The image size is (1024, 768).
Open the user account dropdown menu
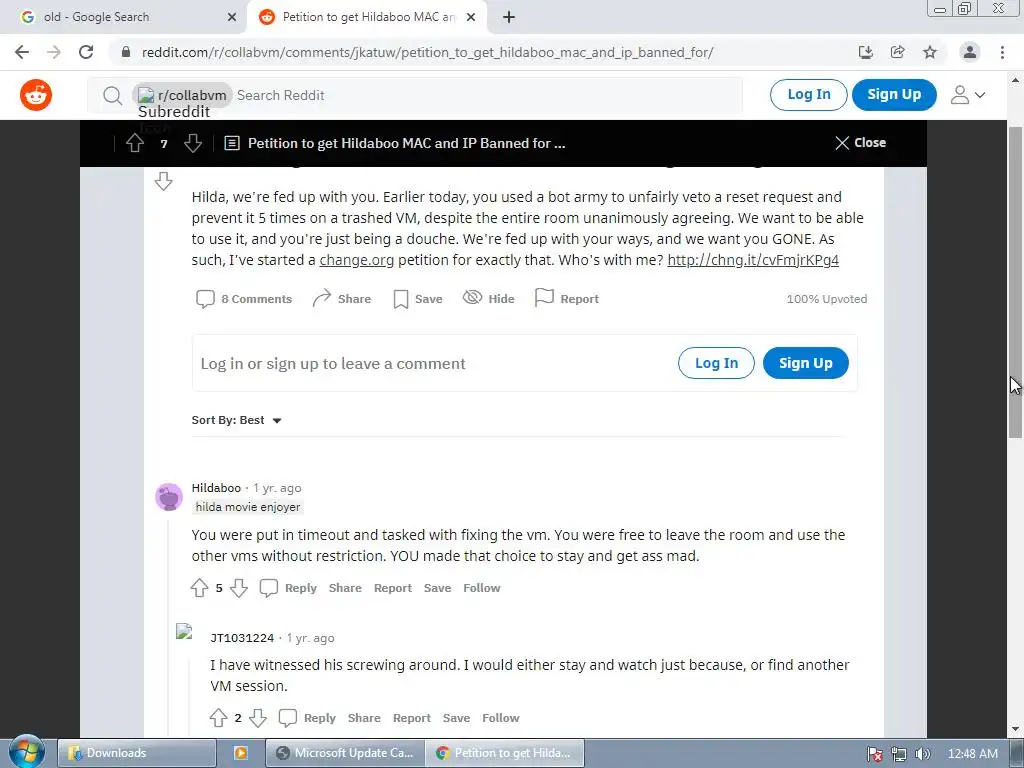click(x=967, y=95)
